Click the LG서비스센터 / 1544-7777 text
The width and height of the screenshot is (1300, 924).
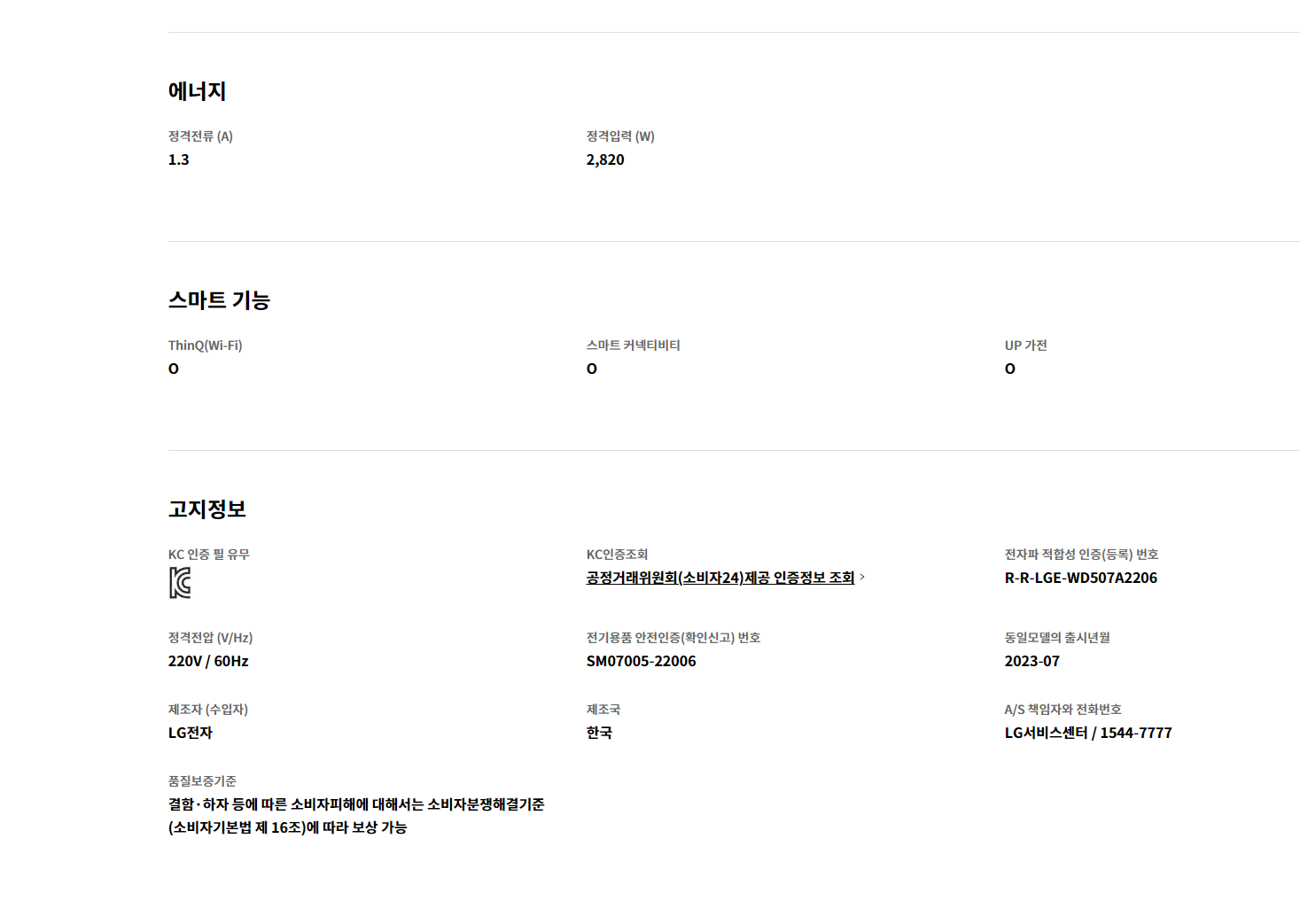tap(1088, 733)
